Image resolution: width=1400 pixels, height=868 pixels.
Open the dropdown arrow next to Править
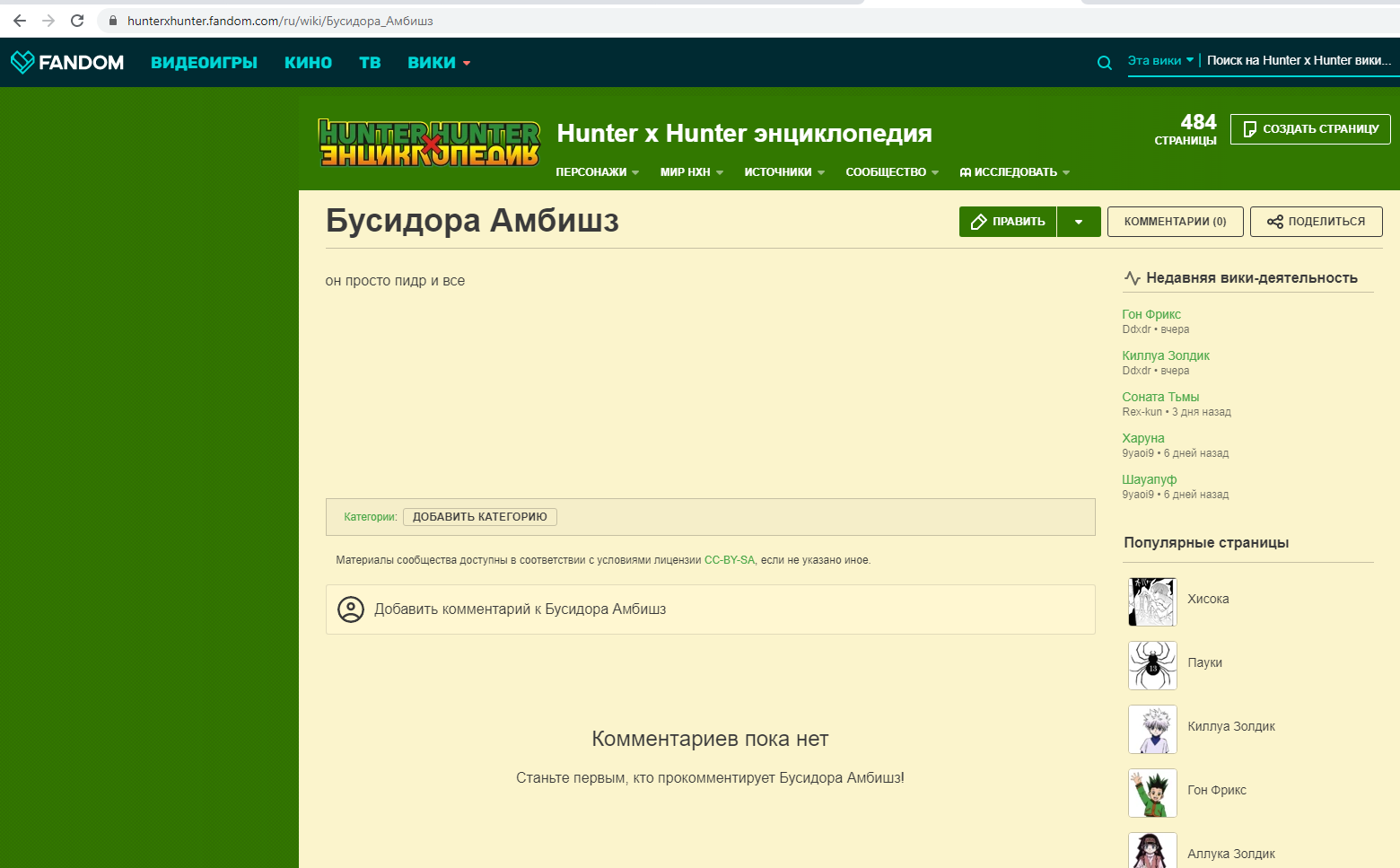click(1080, 221)
